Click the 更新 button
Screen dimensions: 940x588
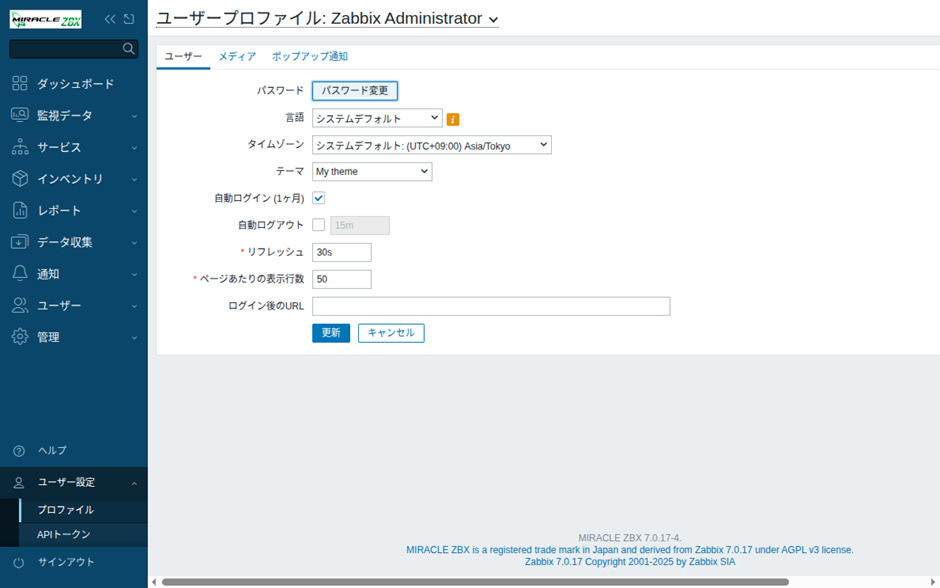(x=331, y=333)
